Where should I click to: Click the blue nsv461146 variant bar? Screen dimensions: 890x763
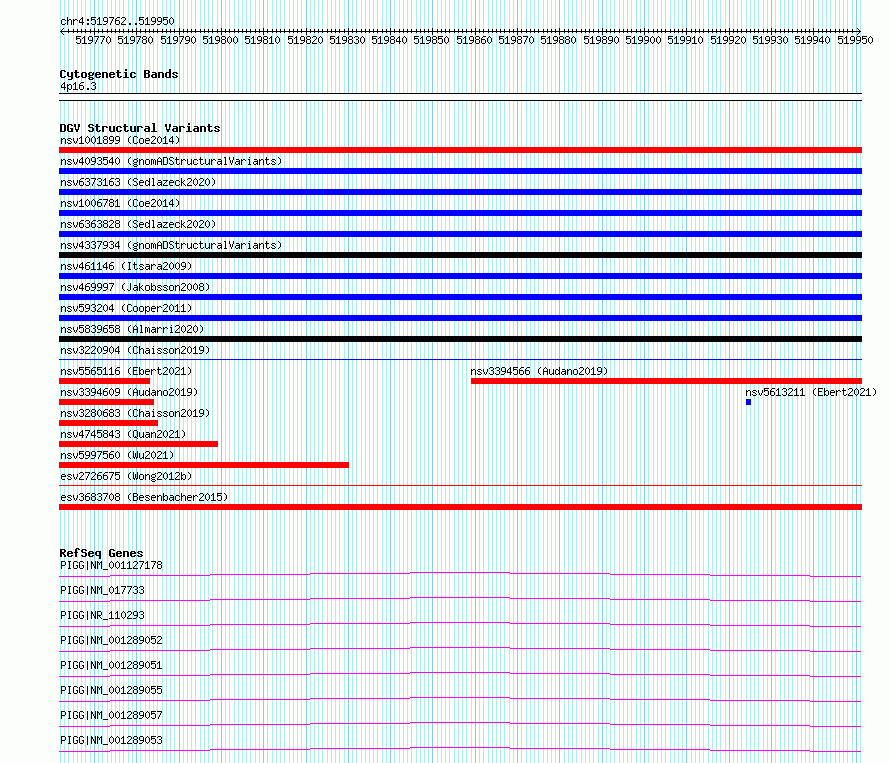[x=460, y=276]
